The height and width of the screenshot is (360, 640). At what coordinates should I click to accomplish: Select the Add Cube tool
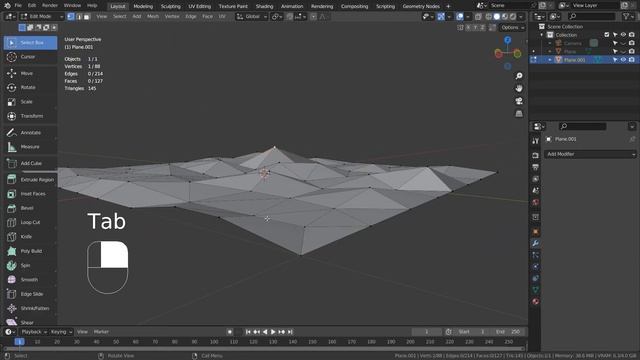[x=30, y=163]
